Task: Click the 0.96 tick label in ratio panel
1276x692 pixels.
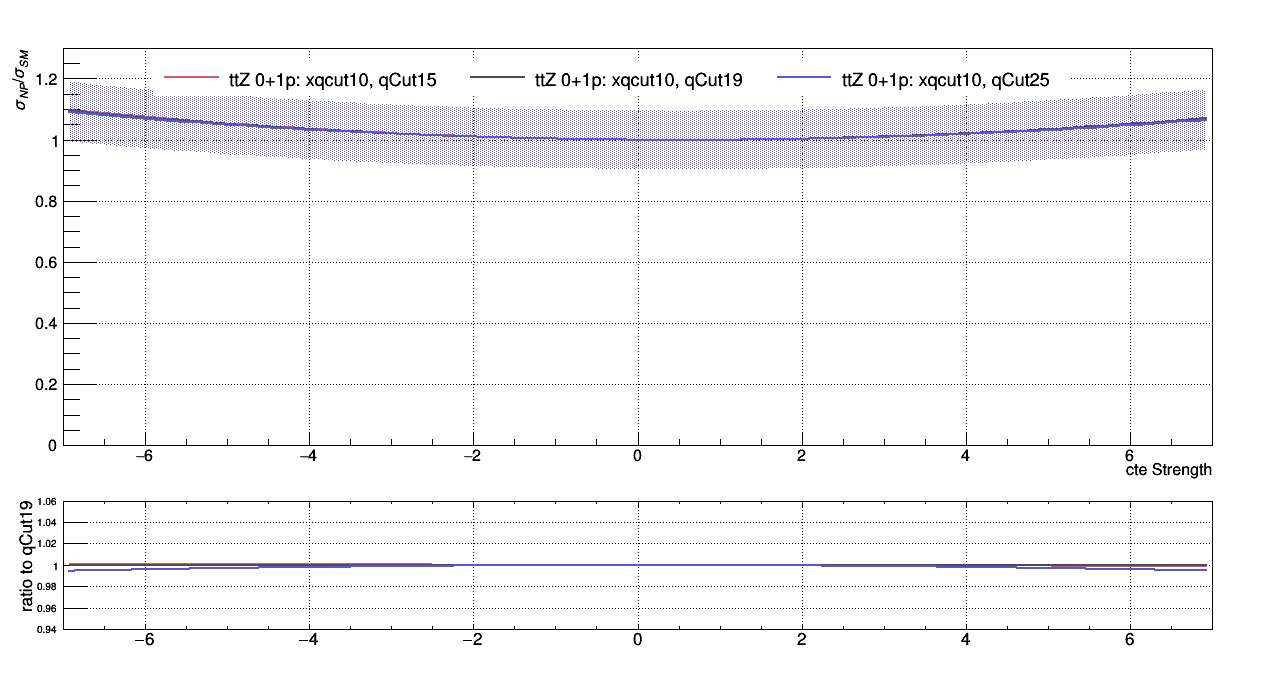Action: click(47, 609)
